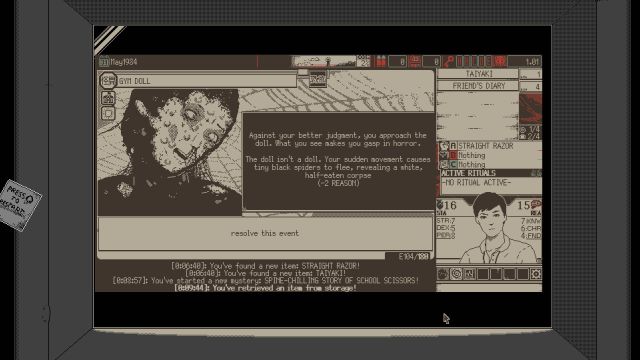The image size is (640, 360).
Task: Click the slot A weapon icon beside STRAIGHT RAZOR
Action: click(444, 146)
